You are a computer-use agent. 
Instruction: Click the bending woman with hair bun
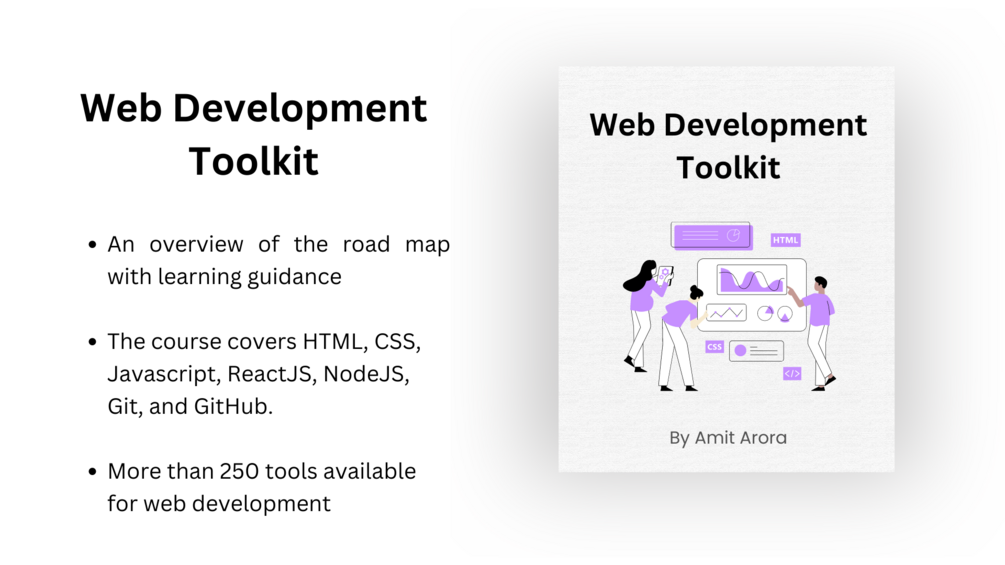[x=681, y=338]
